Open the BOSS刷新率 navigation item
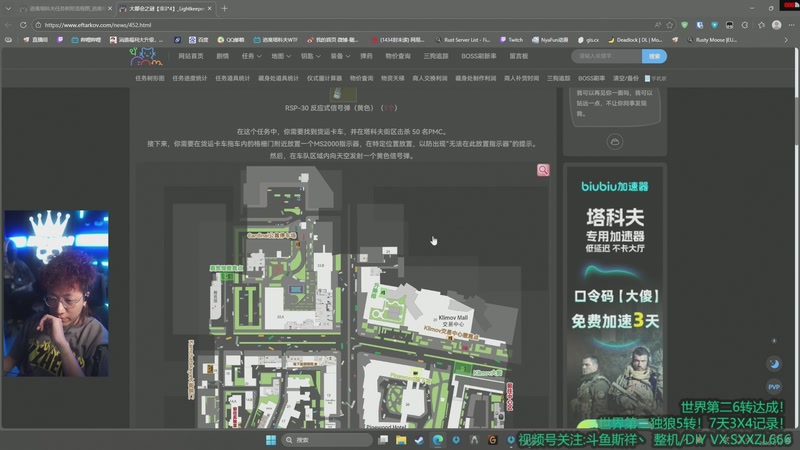 [479, 56]
